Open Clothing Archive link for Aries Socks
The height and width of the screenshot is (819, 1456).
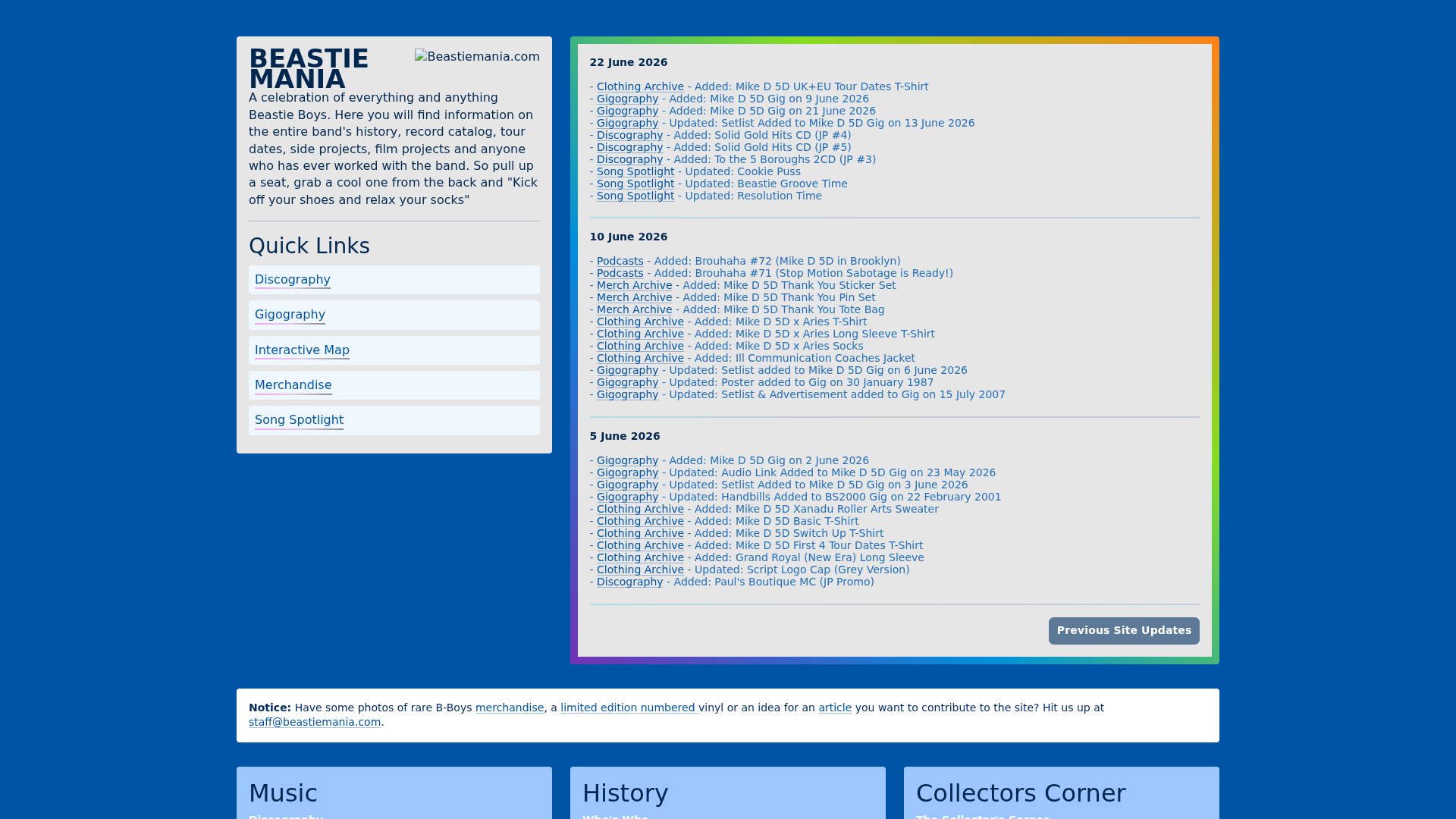click(640, 347)
